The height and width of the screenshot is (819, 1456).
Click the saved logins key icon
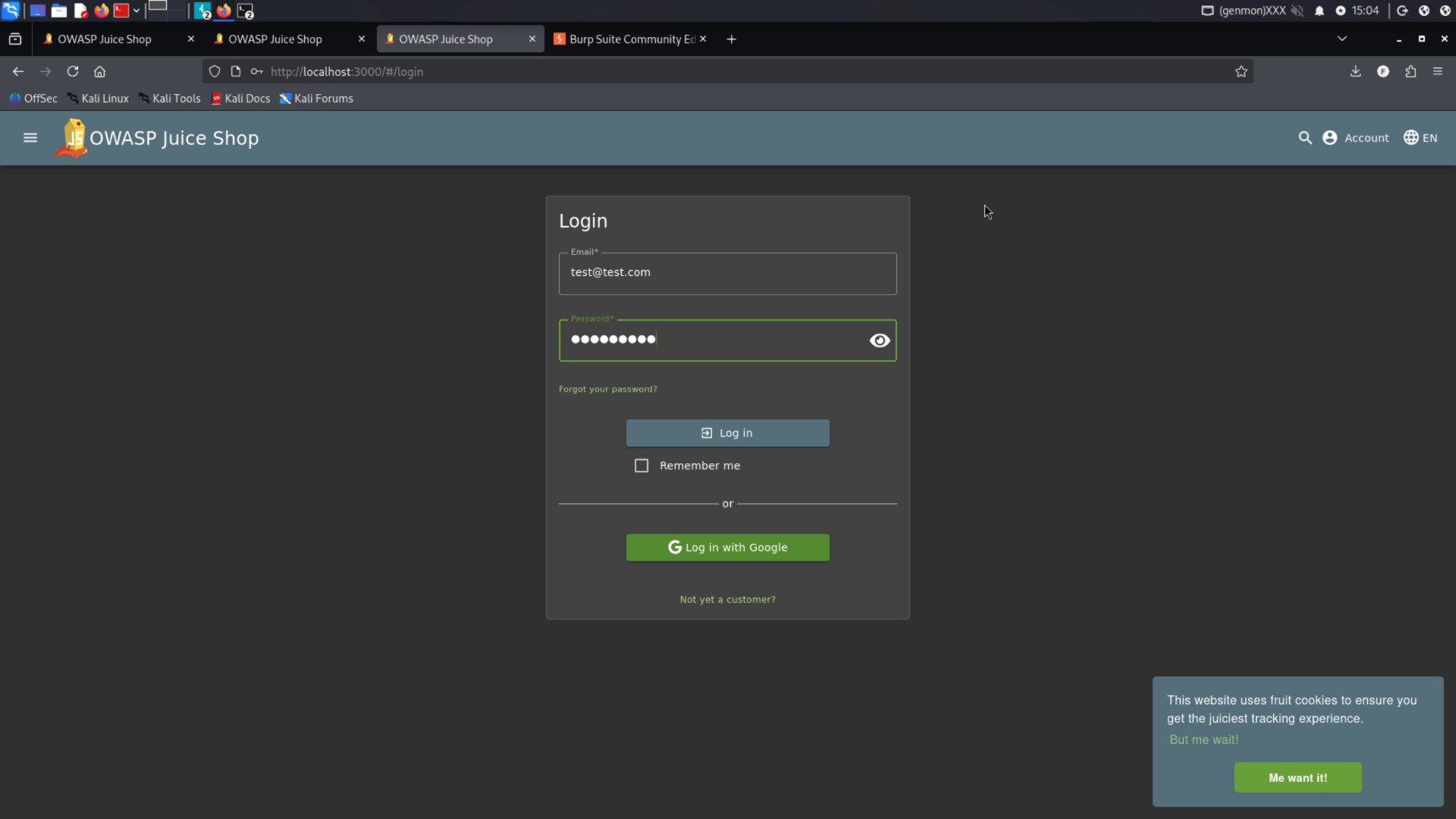[x=256, y=71]
